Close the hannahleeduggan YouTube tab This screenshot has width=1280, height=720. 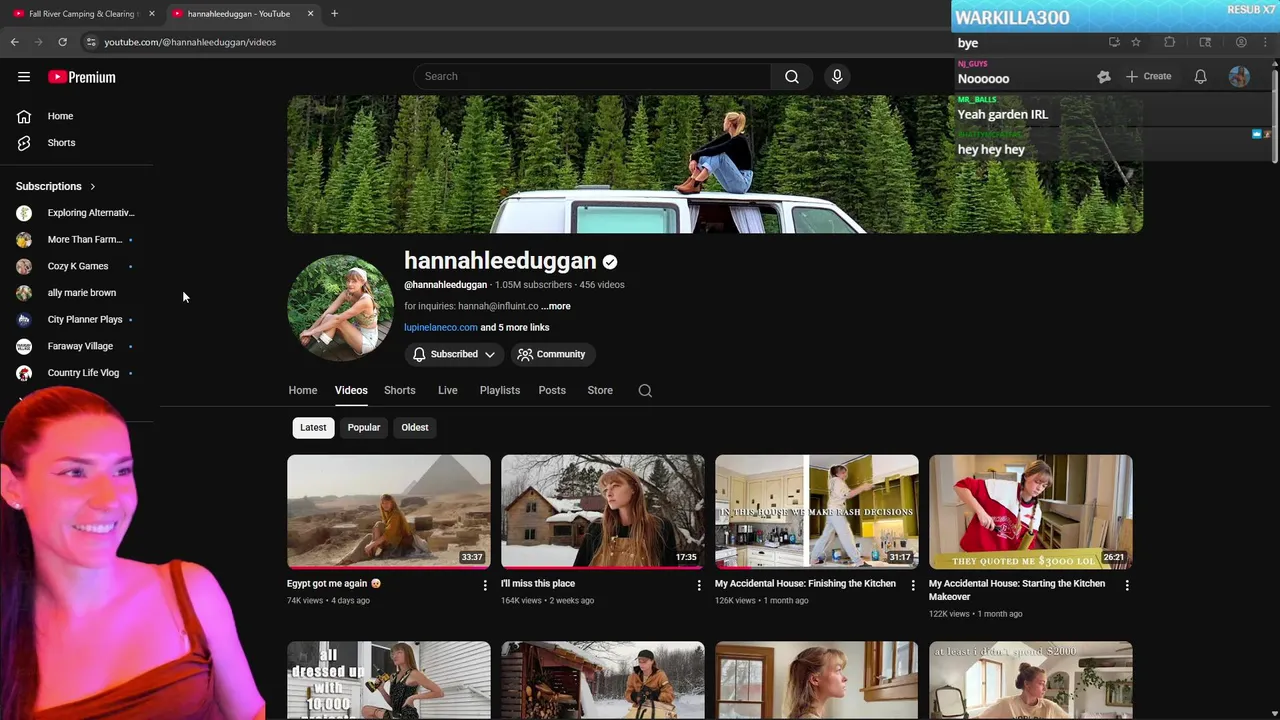coord(310,13)
